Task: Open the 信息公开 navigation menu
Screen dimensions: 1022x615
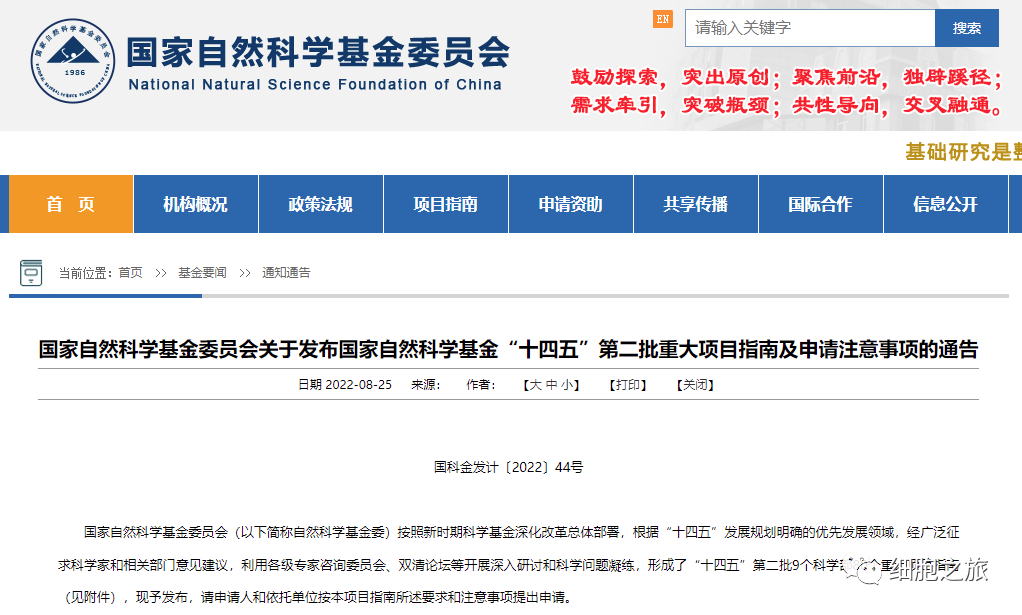Action: [x=945, y=203]
